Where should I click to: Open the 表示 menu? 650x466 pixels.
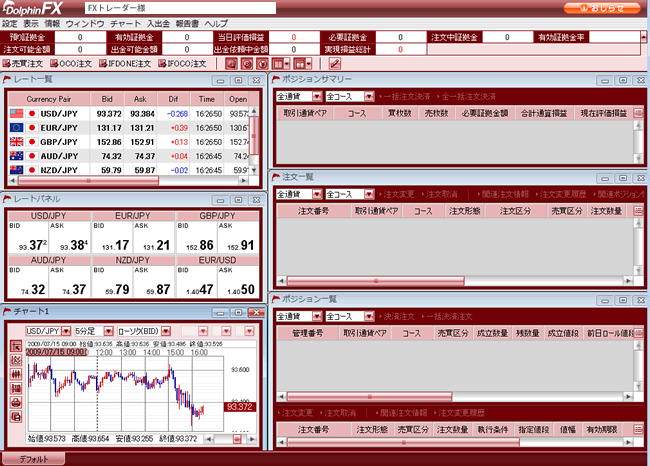tap(31, 24)
